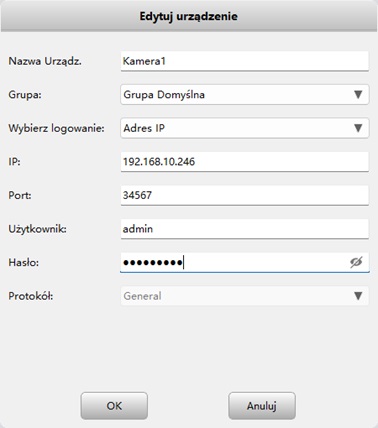Focus the Użytkownik field
The height and width of the screenshot is (428, 378).
(x=245, y=229)
